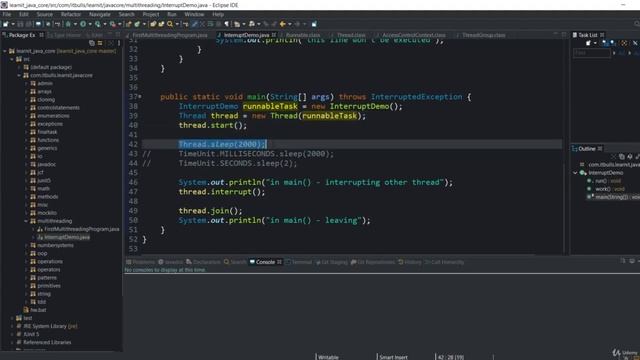
Task: Open the Terminal tab in bottom panel
Action: (x=298, y=262)
